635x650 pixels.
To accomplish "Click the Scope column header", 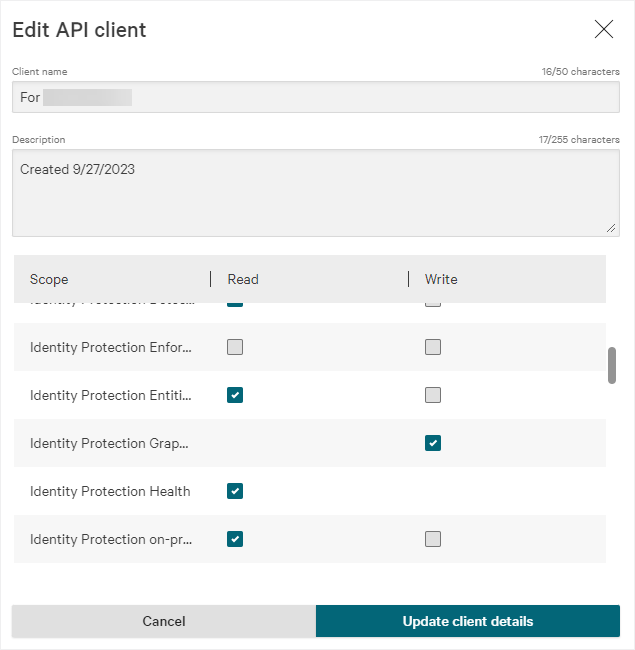I will (x=49, y=279).
